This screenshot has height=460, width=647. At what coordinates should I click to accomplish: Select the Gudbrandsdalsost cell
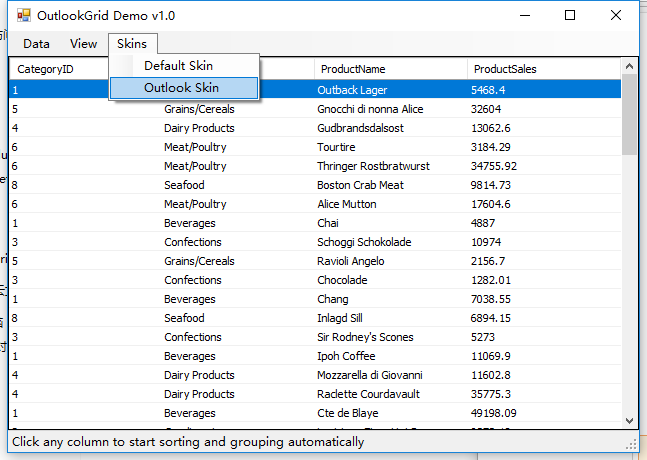pos(360,128)
